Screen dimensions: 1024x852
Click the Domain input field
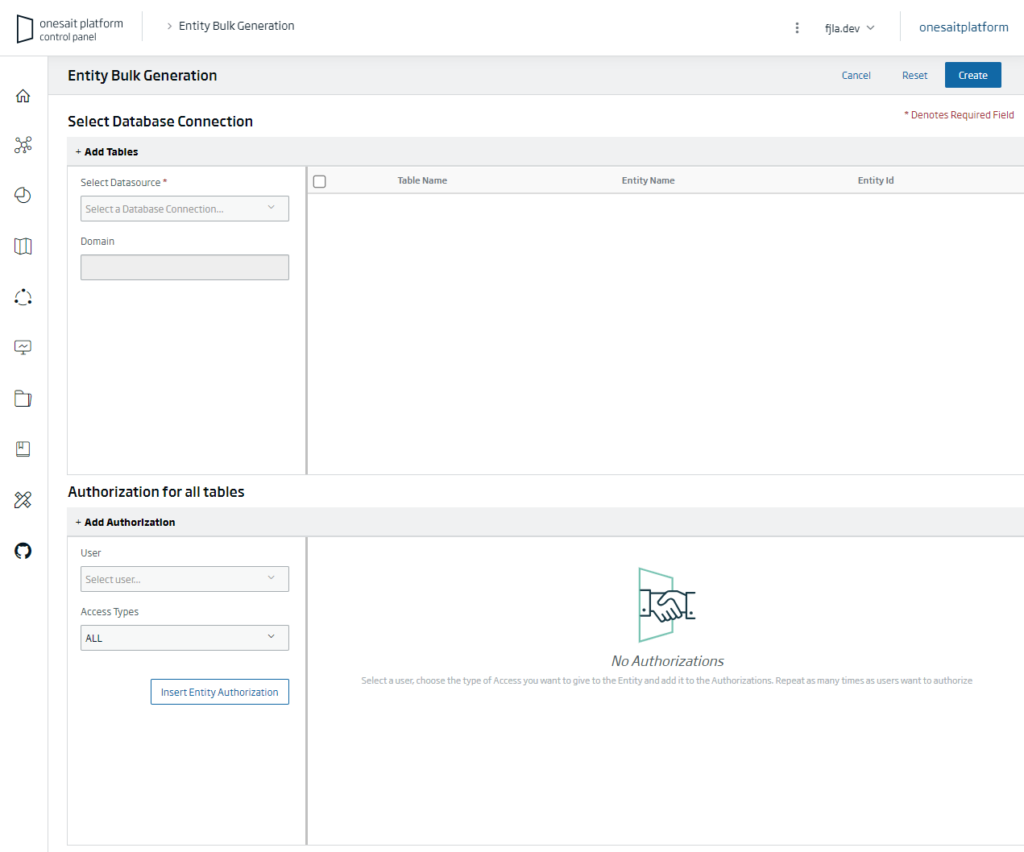185,267
